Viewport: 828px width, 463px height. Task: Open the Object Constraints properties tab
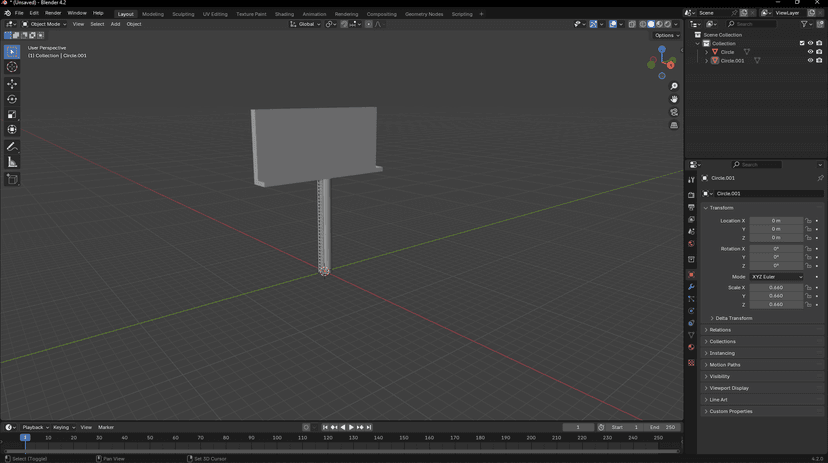691,323
